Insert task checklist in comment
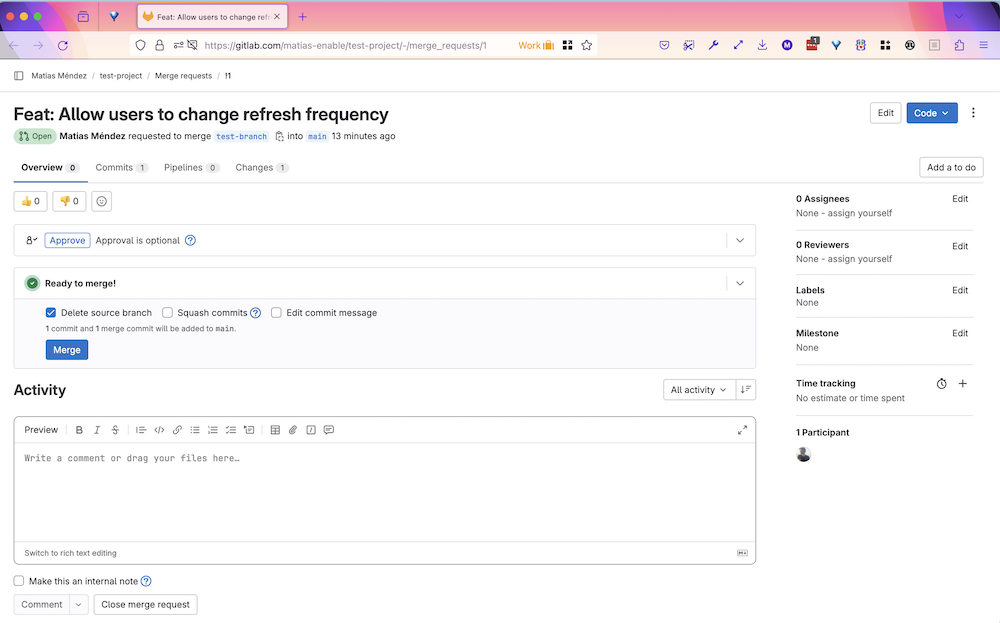The height and width of the screenshot is (623, 1000). click(231, 430)
